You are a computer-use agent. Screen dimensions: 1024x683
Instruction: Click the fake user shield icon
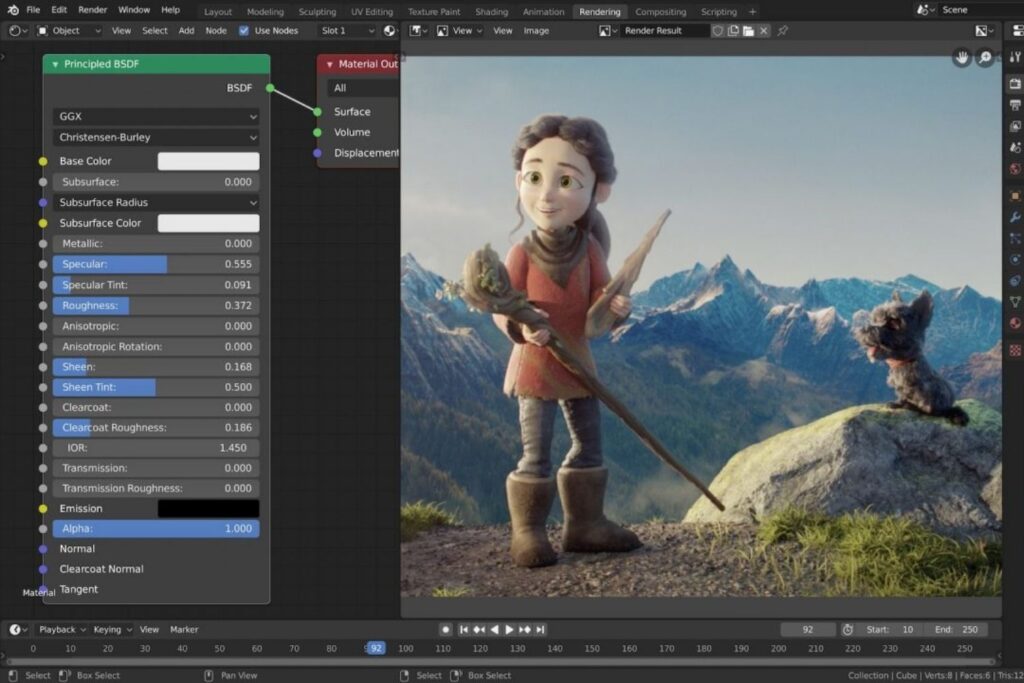(x=718, y=31)
